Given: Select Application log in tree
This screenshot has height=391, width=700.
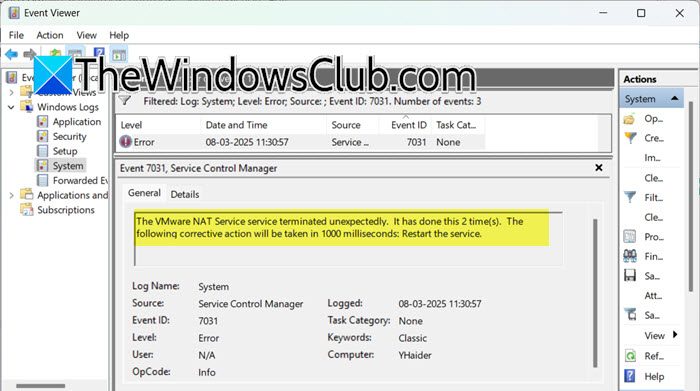Looking at the screenshot, I should coord(77,121).
